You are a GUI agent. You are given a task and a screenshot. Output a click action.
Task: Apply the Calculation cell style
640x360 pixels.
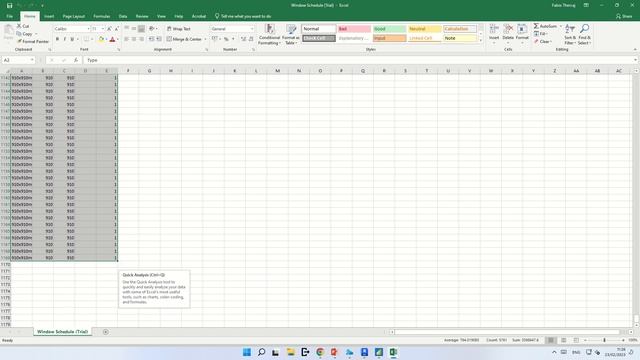460,29
